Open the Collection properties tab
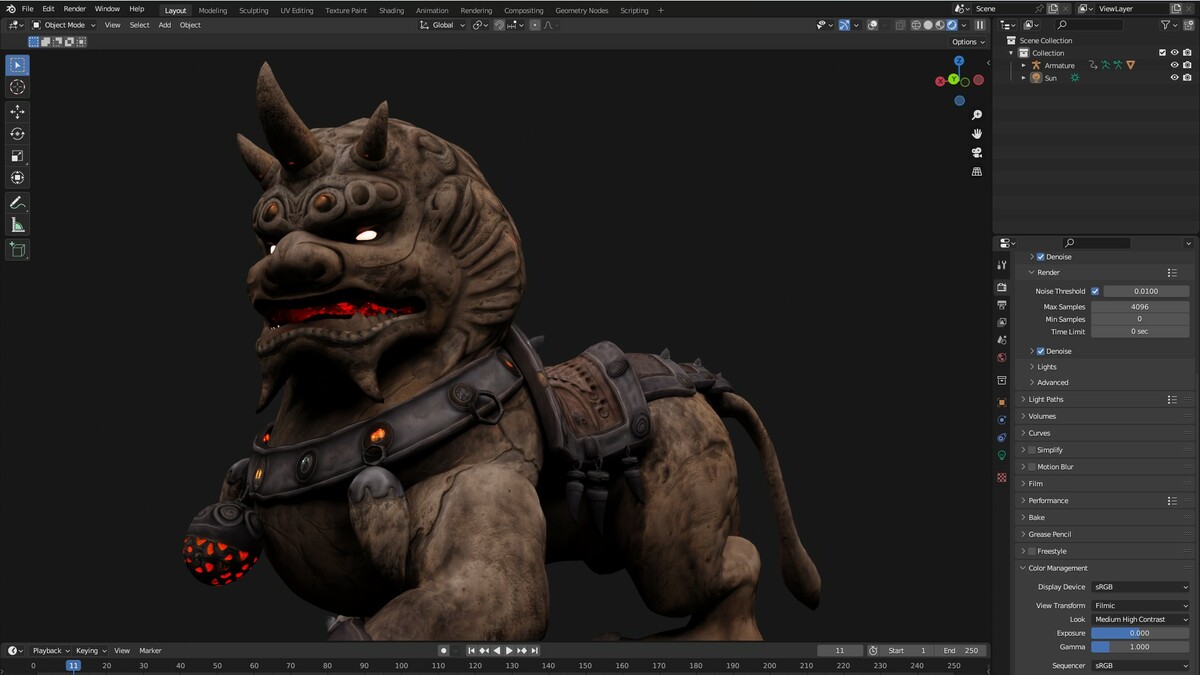Screen dimensions: 1200x675 1002,380
